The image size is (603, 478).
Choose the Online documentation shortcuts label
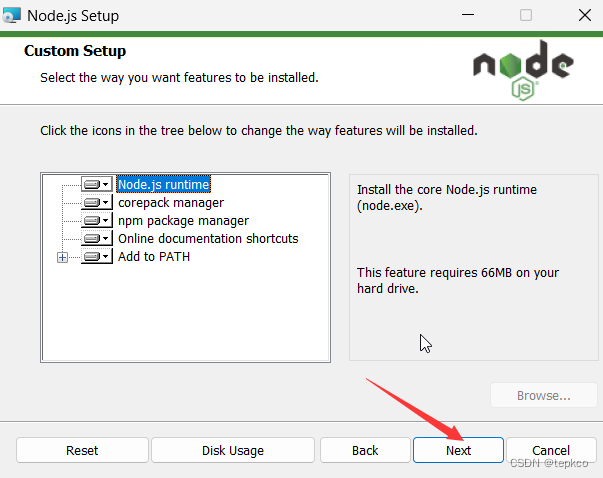pos(208,239)
